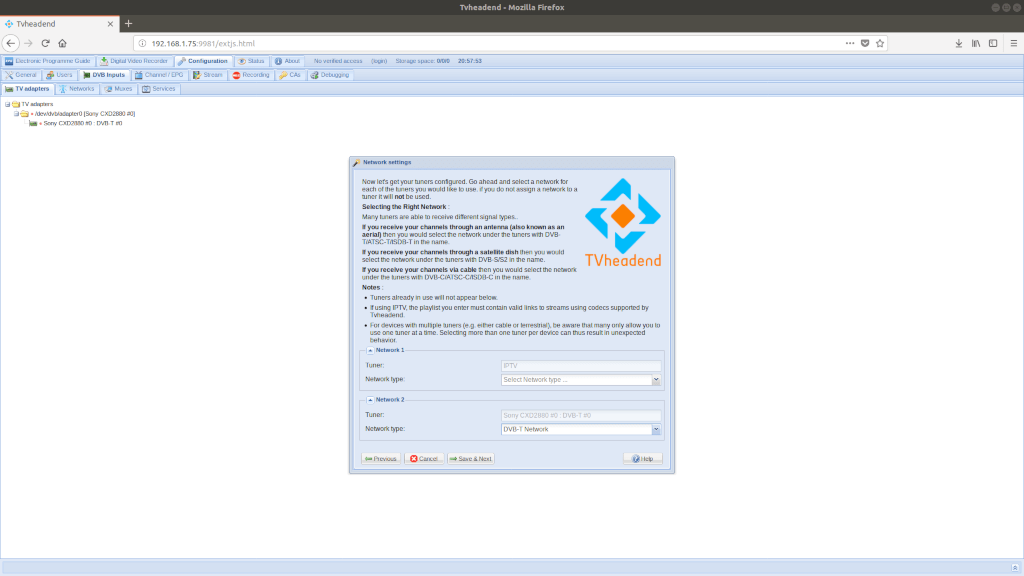Bookmark this page with the star icon
Viewport: 1024px width, 576px height.
tap(880, 43)
